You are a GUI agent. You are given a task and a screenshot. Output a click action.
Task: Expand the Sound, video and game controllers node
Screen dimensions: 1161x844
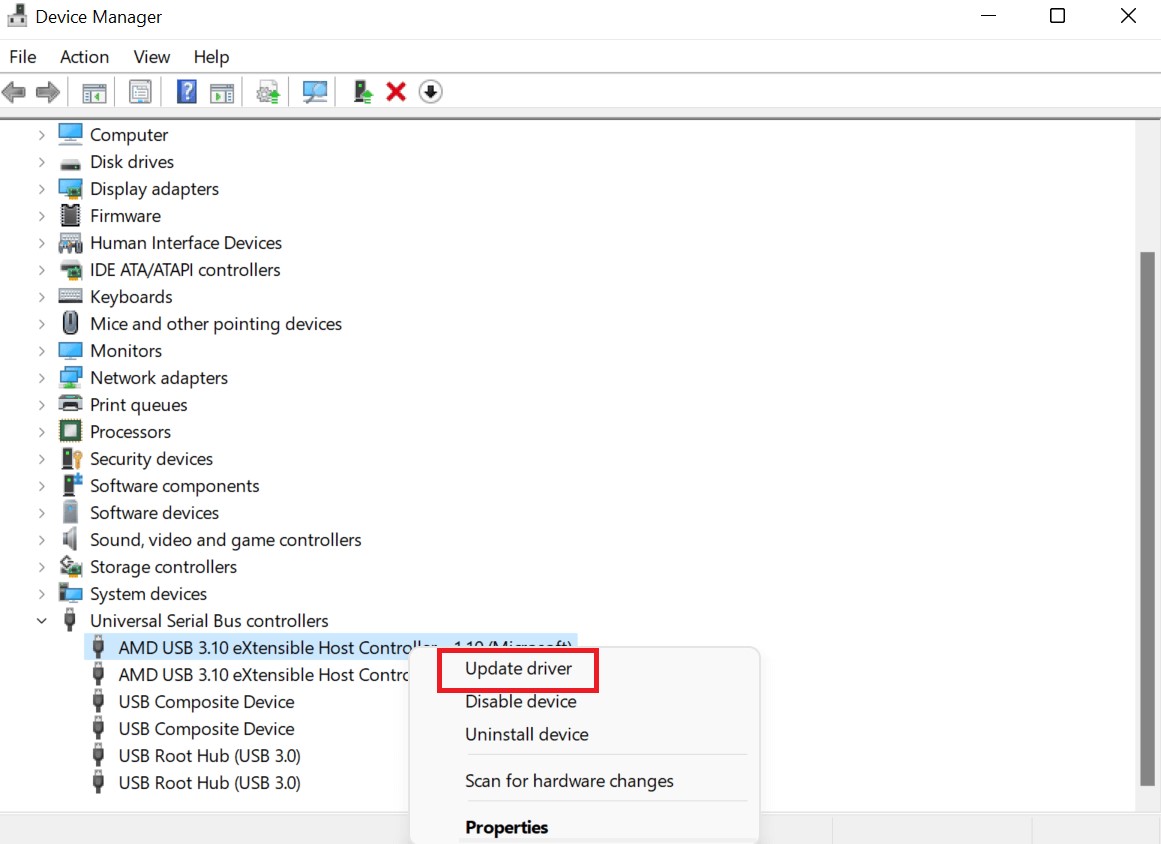coord(41,540)
